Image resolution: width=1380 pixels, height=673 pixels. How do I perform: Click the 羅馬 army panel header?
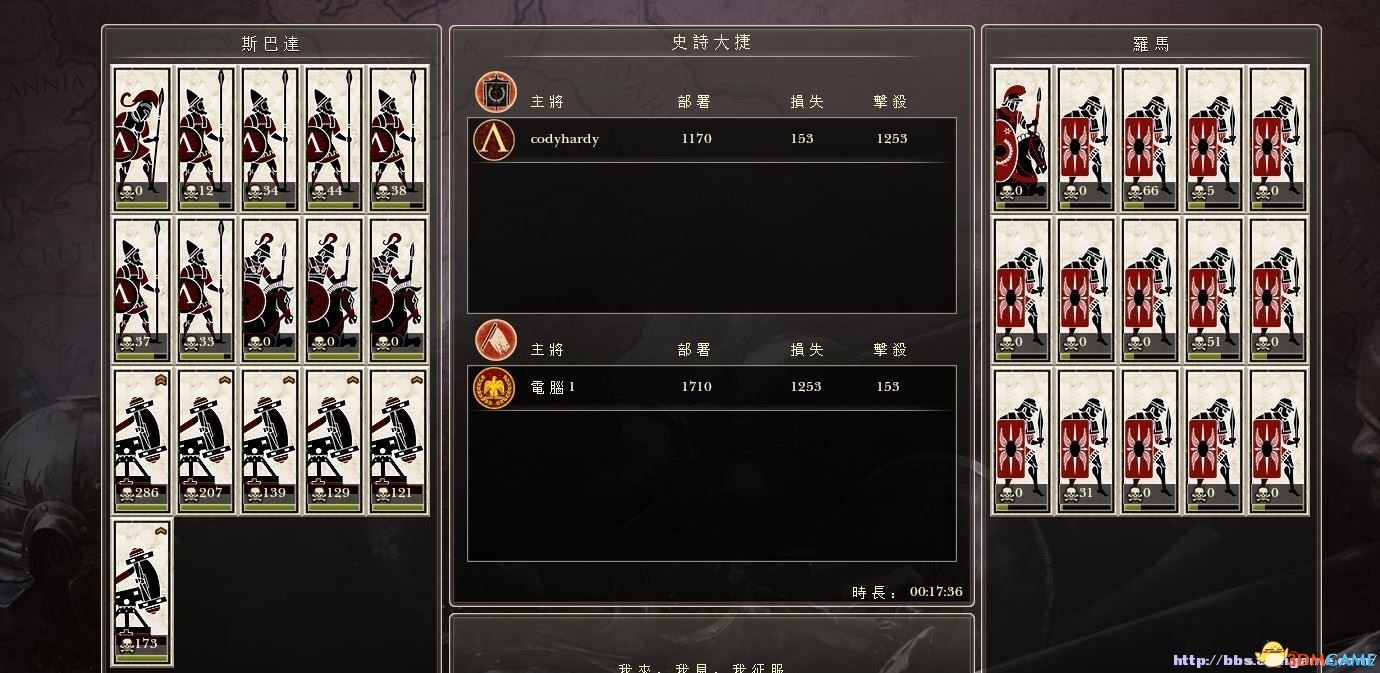click(1151, 44)
